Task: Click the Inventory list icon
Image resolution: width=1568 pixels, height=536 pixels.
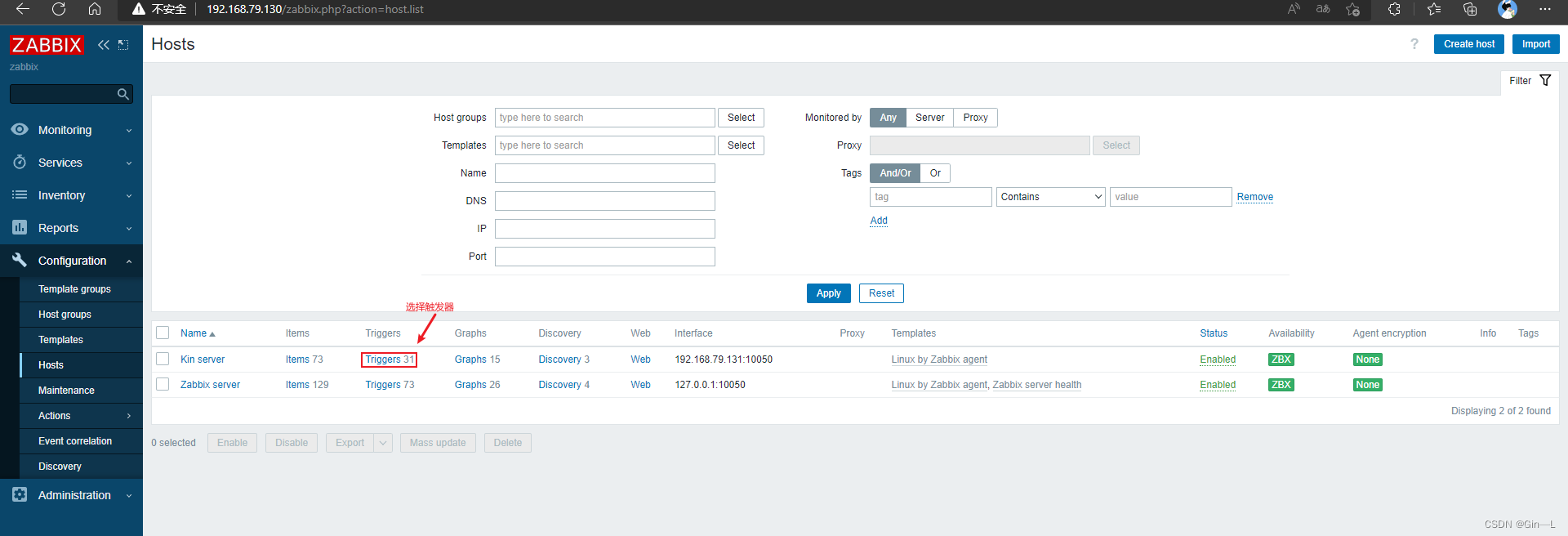Action: tap(20, 194)
